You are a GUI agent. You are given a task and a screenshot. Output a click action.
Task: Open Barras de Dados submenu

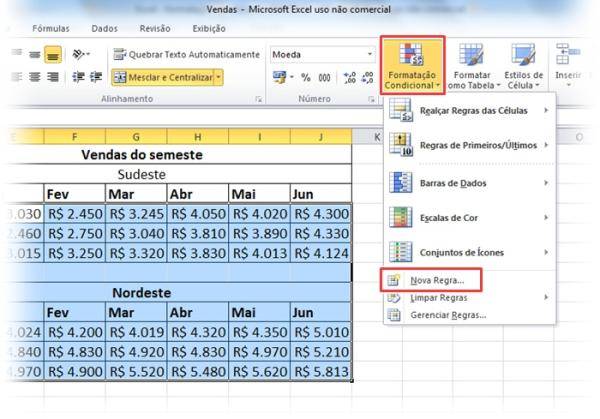coord(470,183)
